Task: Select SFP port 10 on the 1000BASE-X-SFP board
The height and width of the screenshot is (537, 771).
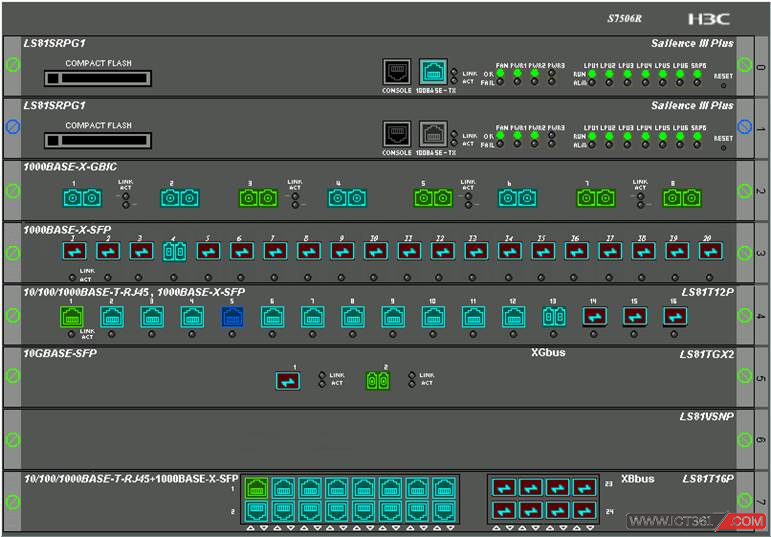Action: [x=376, y=251]
